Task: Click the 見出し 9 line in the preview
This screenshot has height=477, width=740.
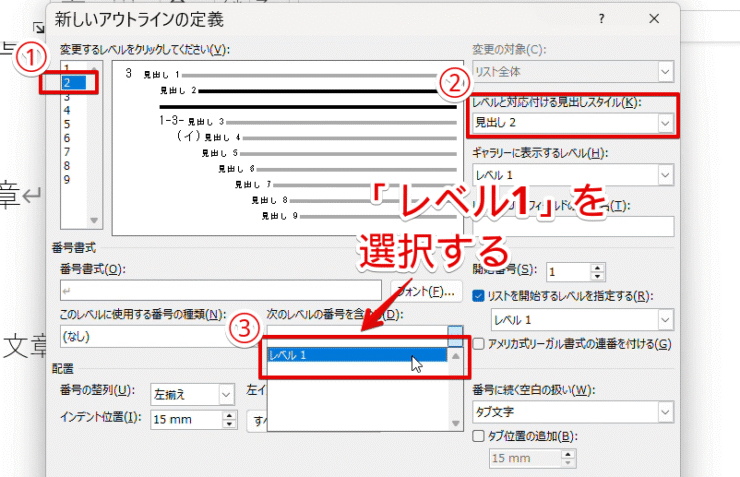Action: [359, 216]
